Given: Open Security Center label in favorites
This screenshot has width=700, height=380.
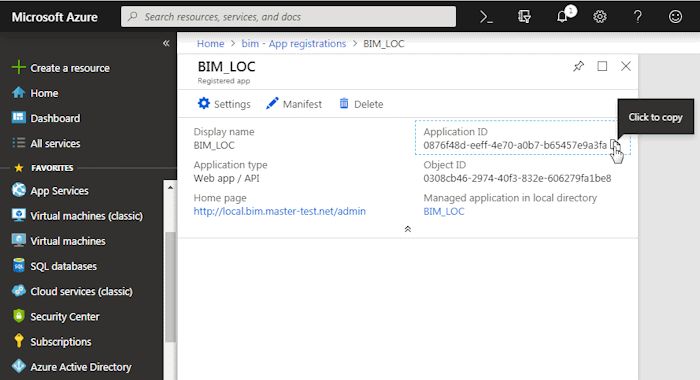Looking at the screenshot, I should [x=65, y=317].
